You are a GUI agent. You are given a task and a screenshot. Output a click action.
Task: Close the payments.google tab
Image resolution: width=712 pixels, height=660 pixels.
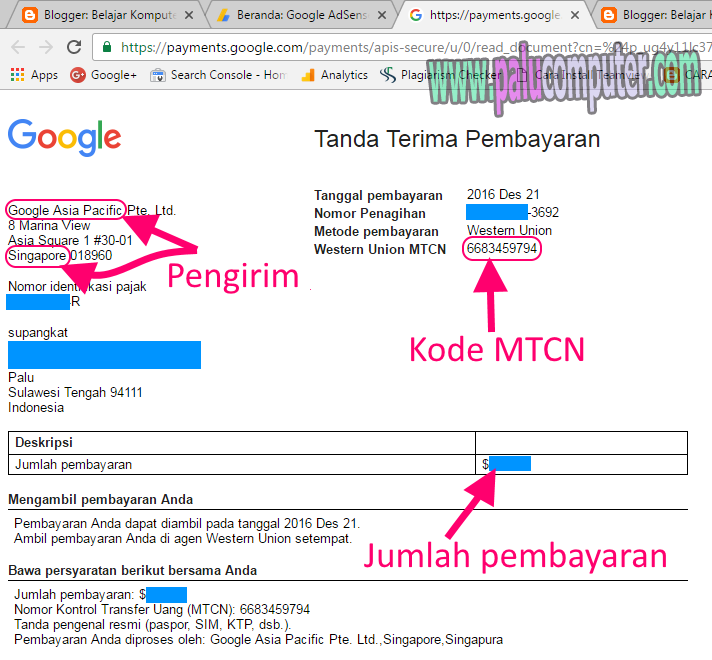pyautogui.click(x=575, y=15)
